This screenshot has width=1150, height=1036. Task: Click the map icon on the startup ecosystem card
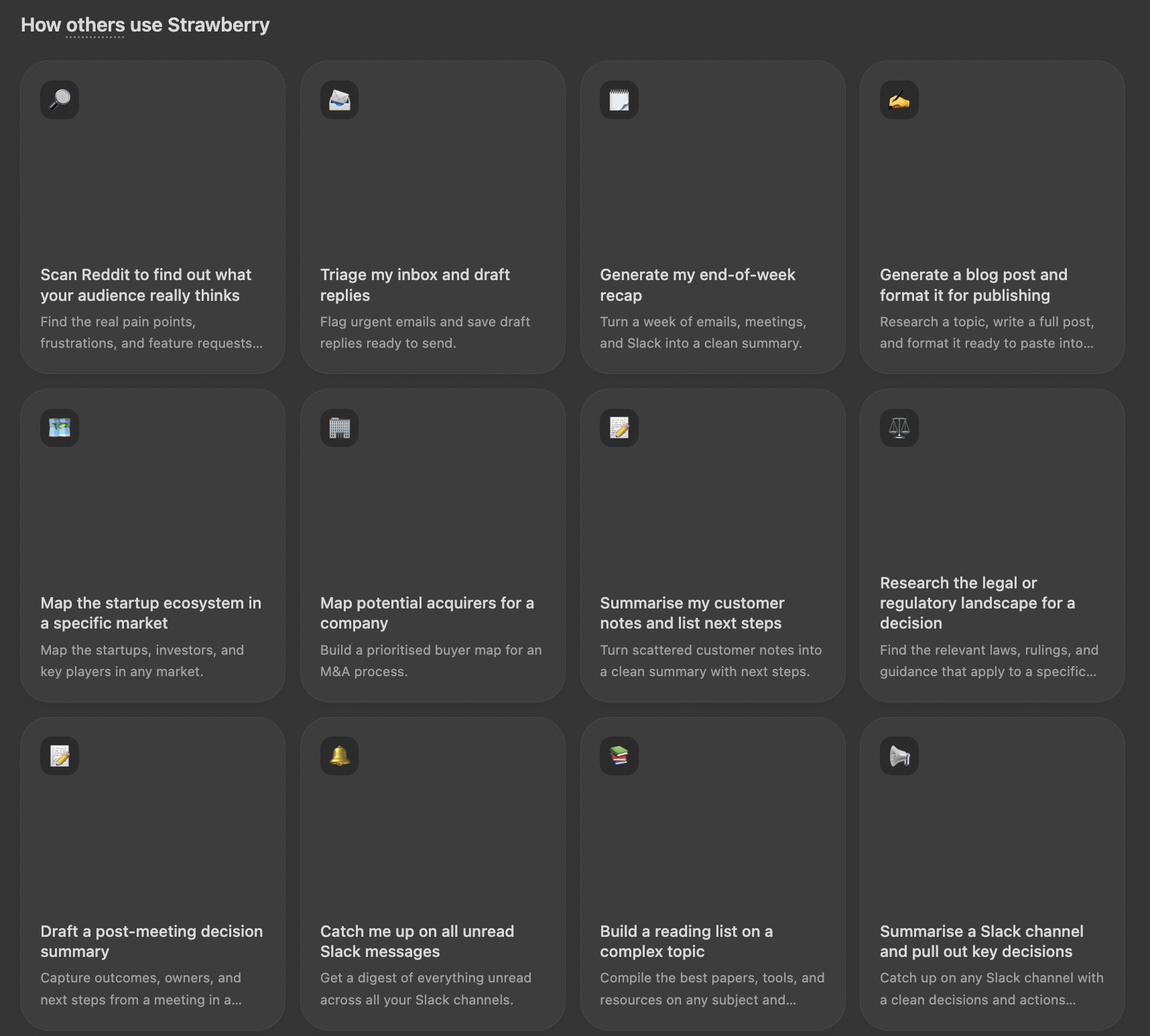(60, 428)
